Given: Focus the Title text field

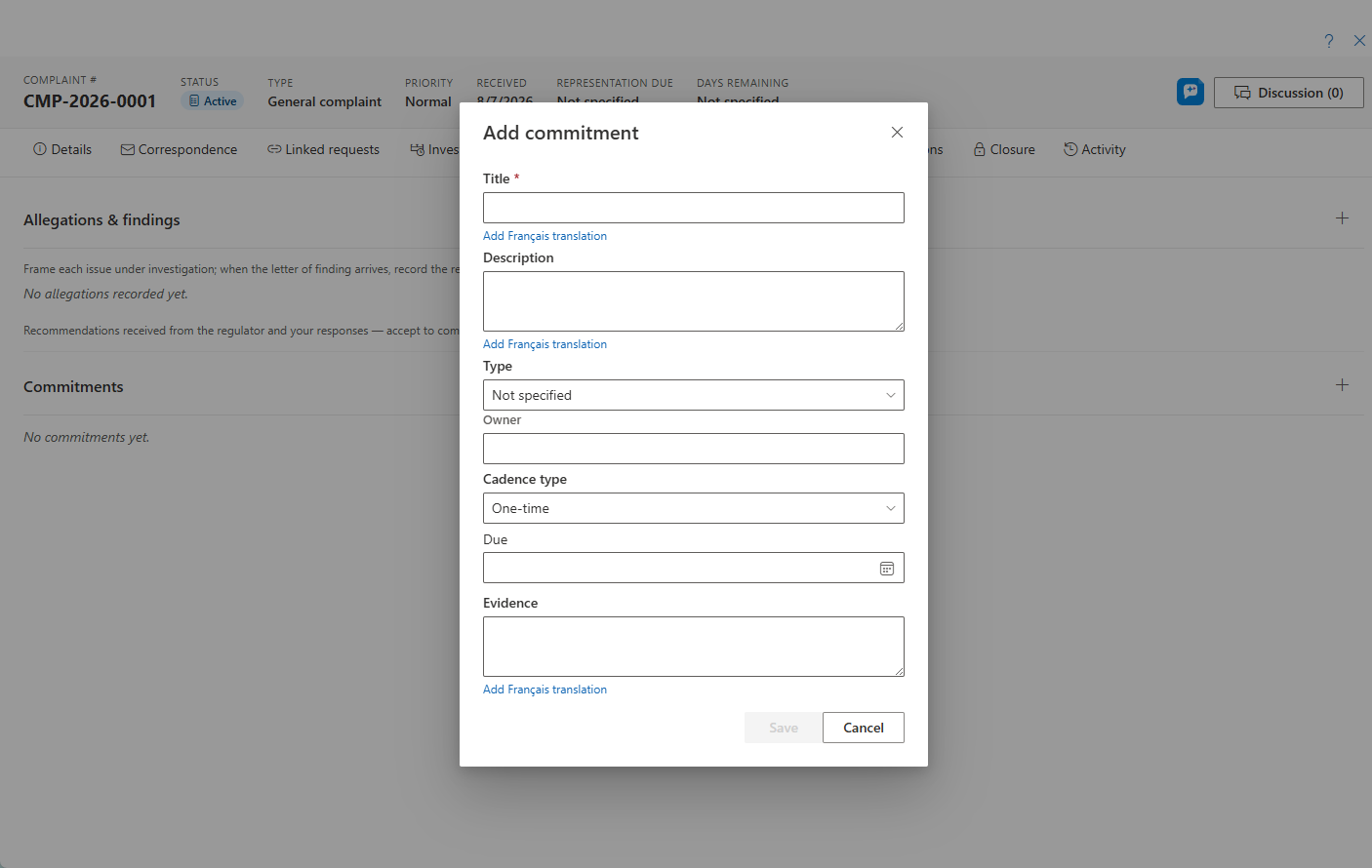Looking at the screenshot, I should coord(693,208).
